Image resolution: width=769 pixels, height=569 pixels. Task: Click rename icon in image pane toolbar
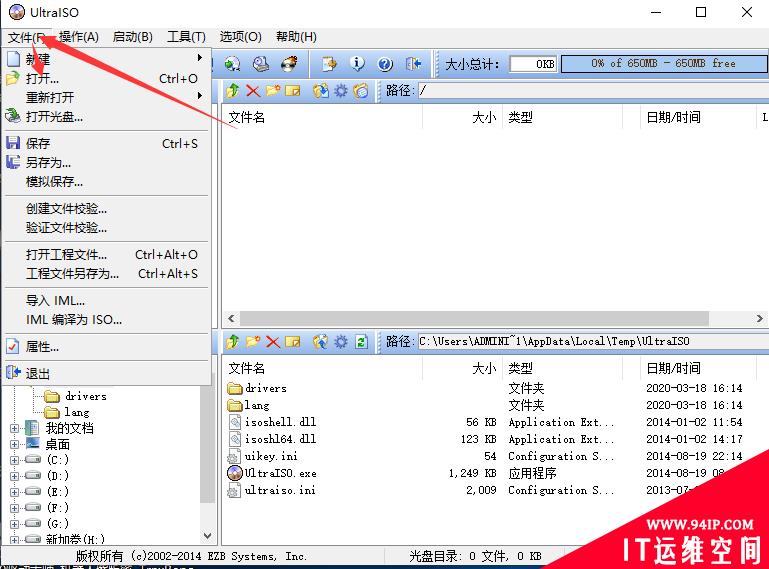[292, 91]
